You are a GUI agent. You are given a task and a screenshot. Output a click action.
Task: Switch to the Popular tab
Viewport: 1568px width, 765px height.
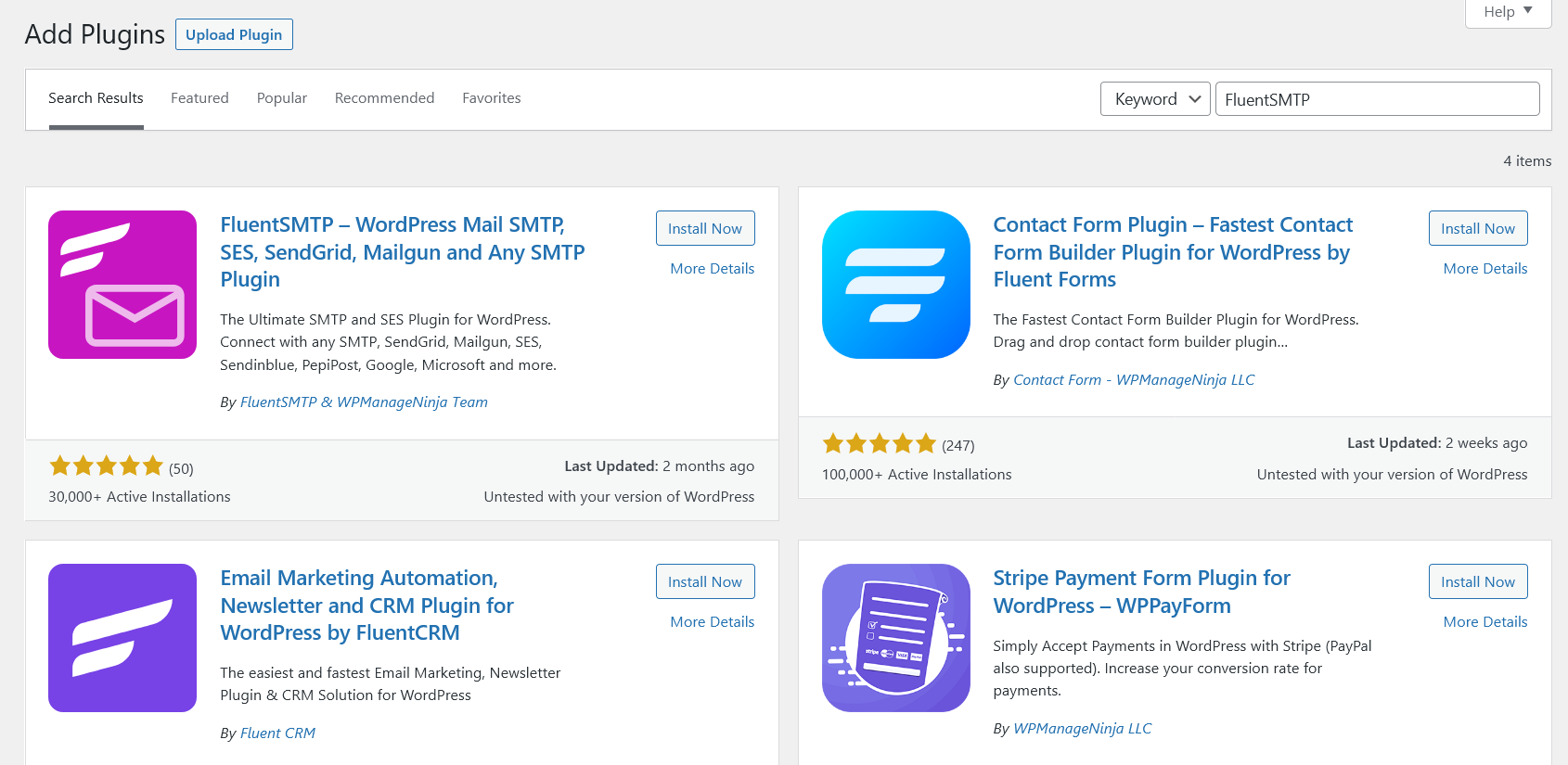click(282, 98)
